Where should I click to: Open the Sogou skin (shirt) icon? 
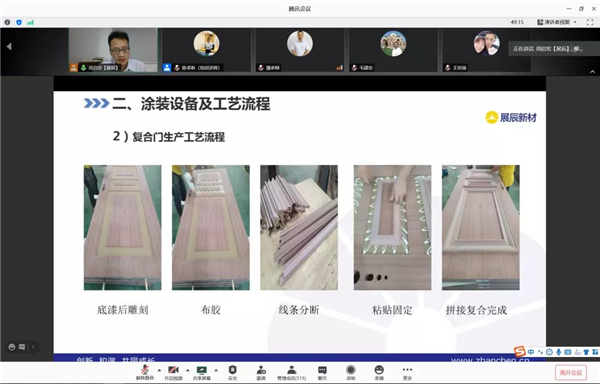tap(586, 352)
